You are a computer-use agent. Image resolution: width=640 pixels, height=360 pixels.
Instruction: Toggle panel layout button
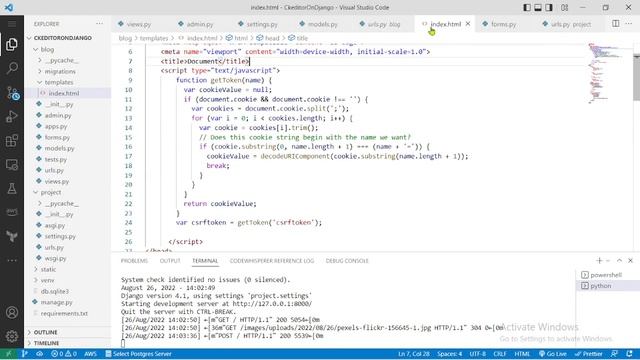[538, 7]
